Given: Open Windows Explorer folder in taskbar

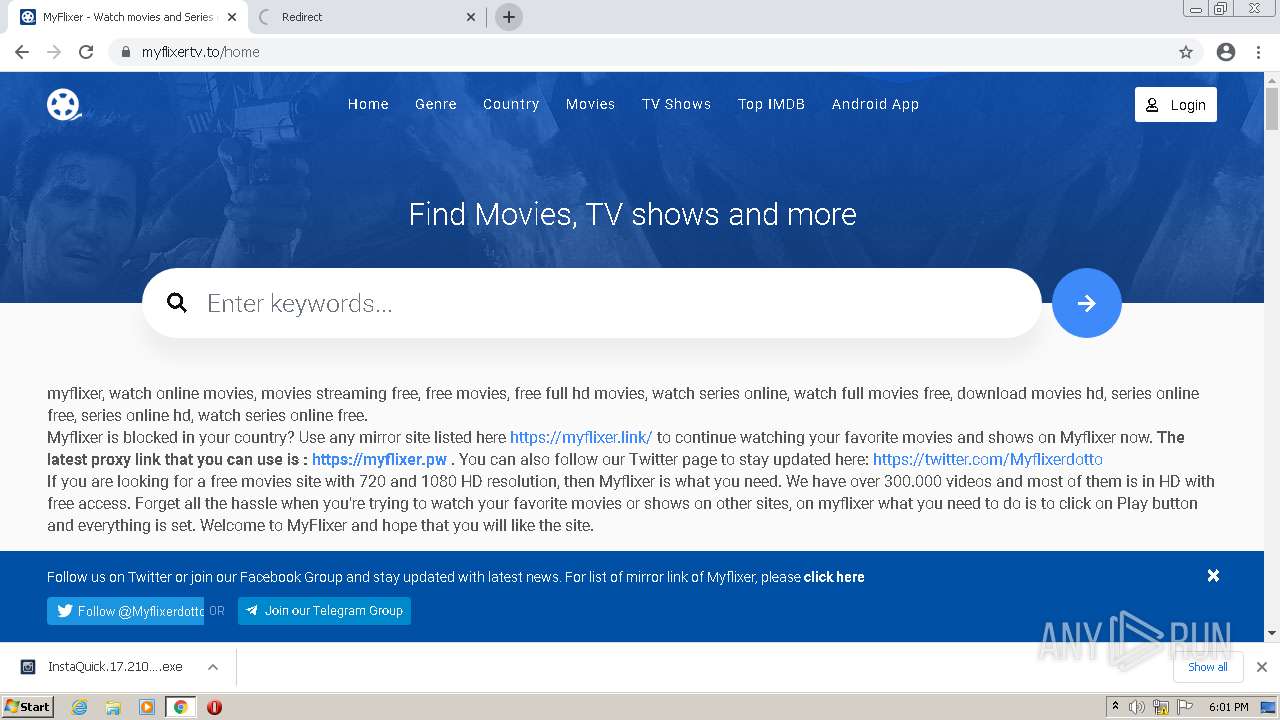Looking at the screenshot, I should pyautogui.click(x=113, y=707).
